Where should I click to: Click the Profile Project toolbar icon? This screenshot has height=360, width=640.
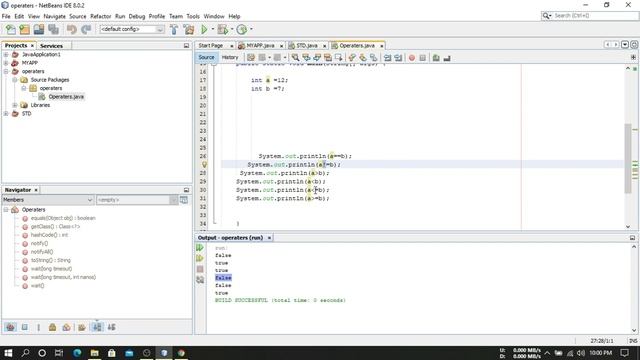tap(242, 29)
